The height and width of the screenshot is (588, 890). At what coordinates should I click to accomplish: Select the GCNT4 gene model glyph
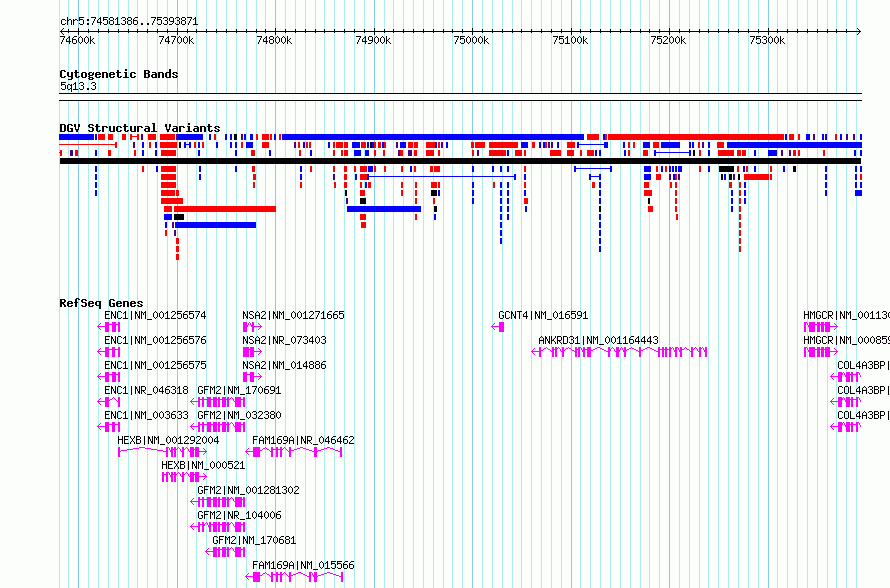[498, 327]
